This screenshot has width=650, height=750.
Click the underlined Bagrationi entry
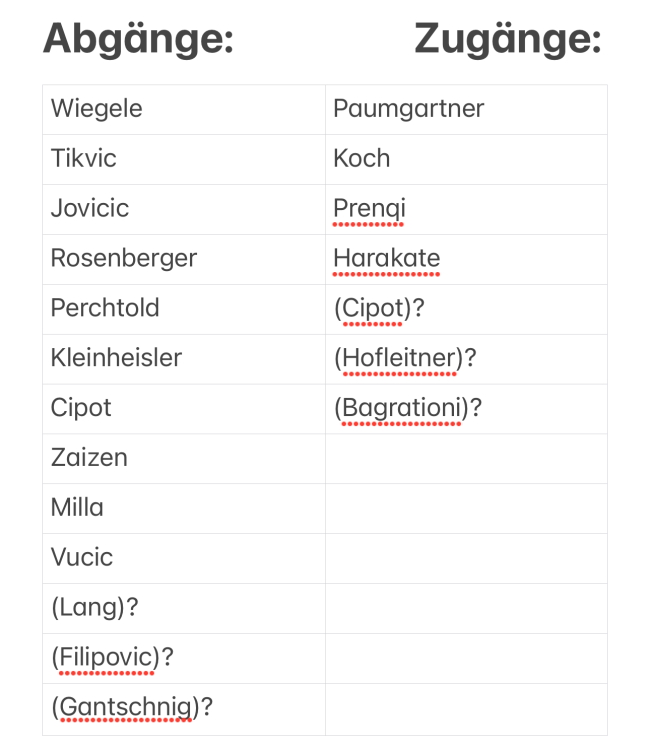tap(401, 408)
